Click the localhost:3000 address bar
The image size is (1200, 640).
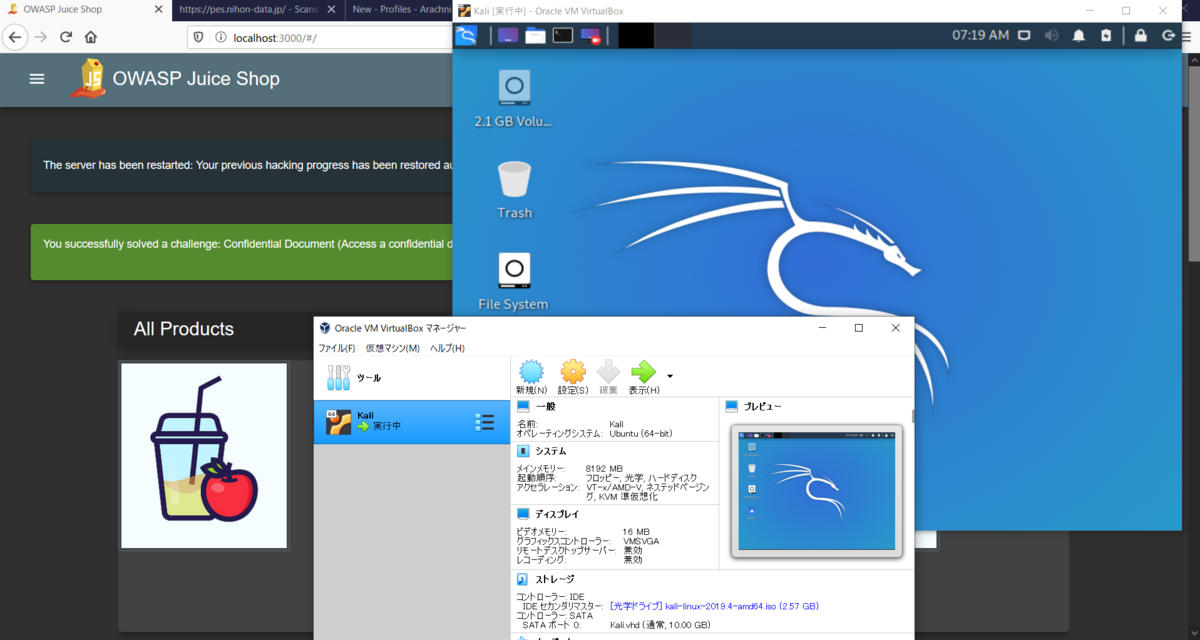(320, 38)
